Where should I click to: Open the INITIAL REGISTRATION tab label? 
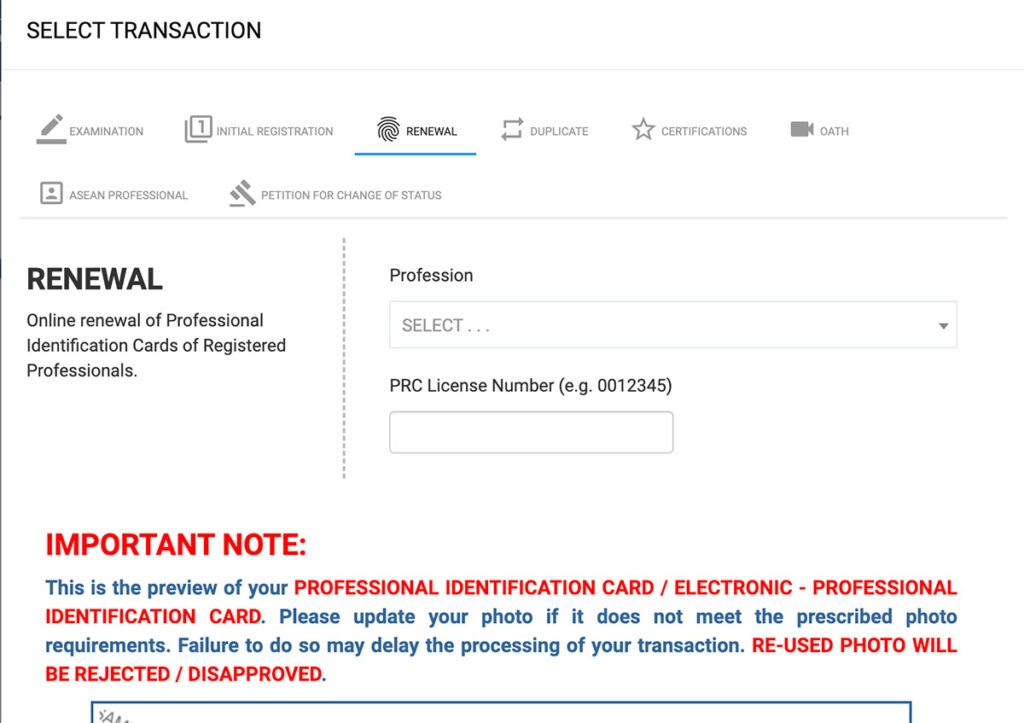[275, 131]
